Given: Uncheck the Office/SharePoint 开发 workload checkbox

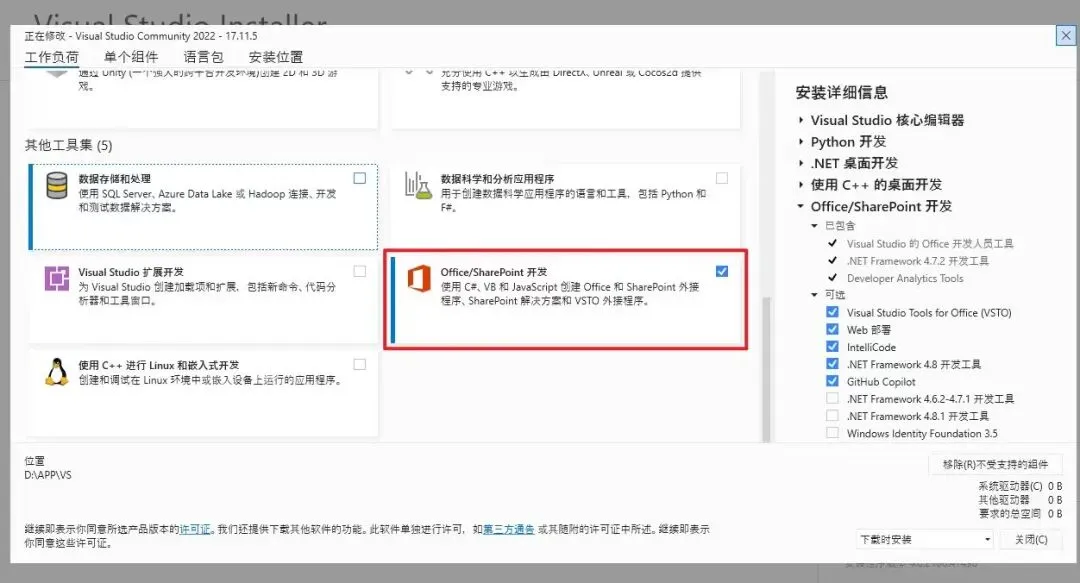Looking at the screenshot, I should [x=722, y=272].
